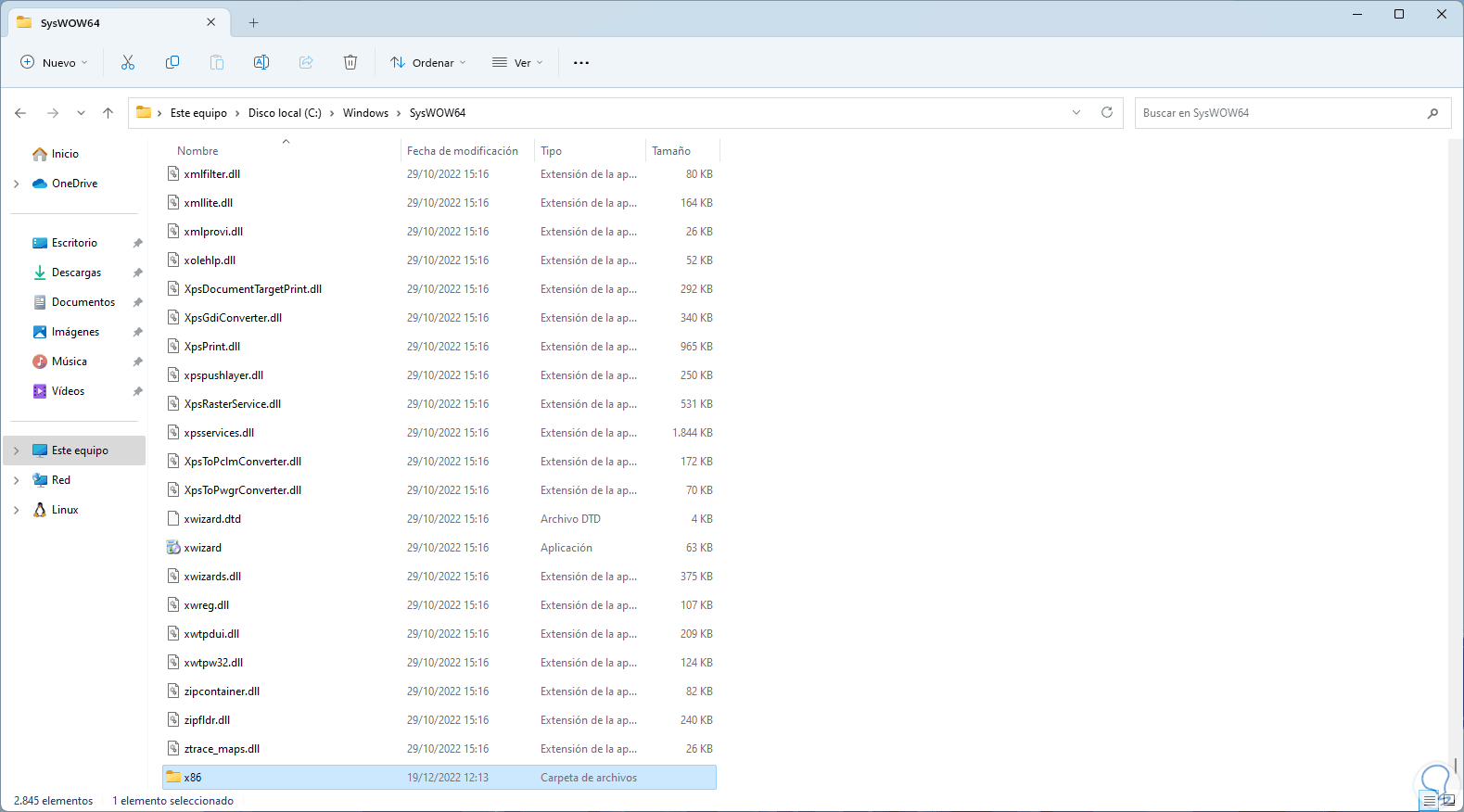Select the file XpsToPcImConverter.dll

243,461
